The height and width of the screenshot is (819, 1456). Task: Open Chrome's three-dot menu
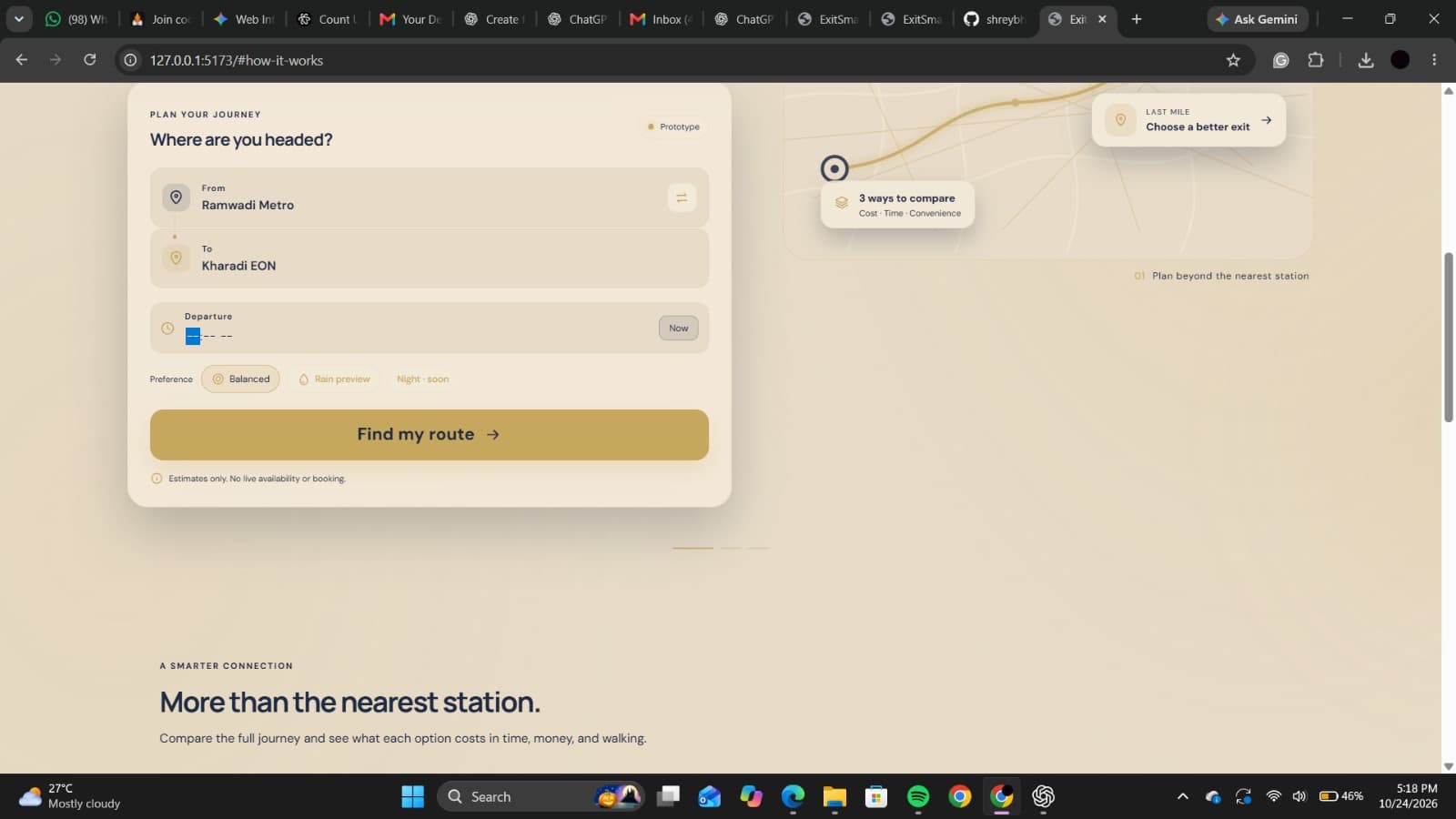(x=1434, y=60)
